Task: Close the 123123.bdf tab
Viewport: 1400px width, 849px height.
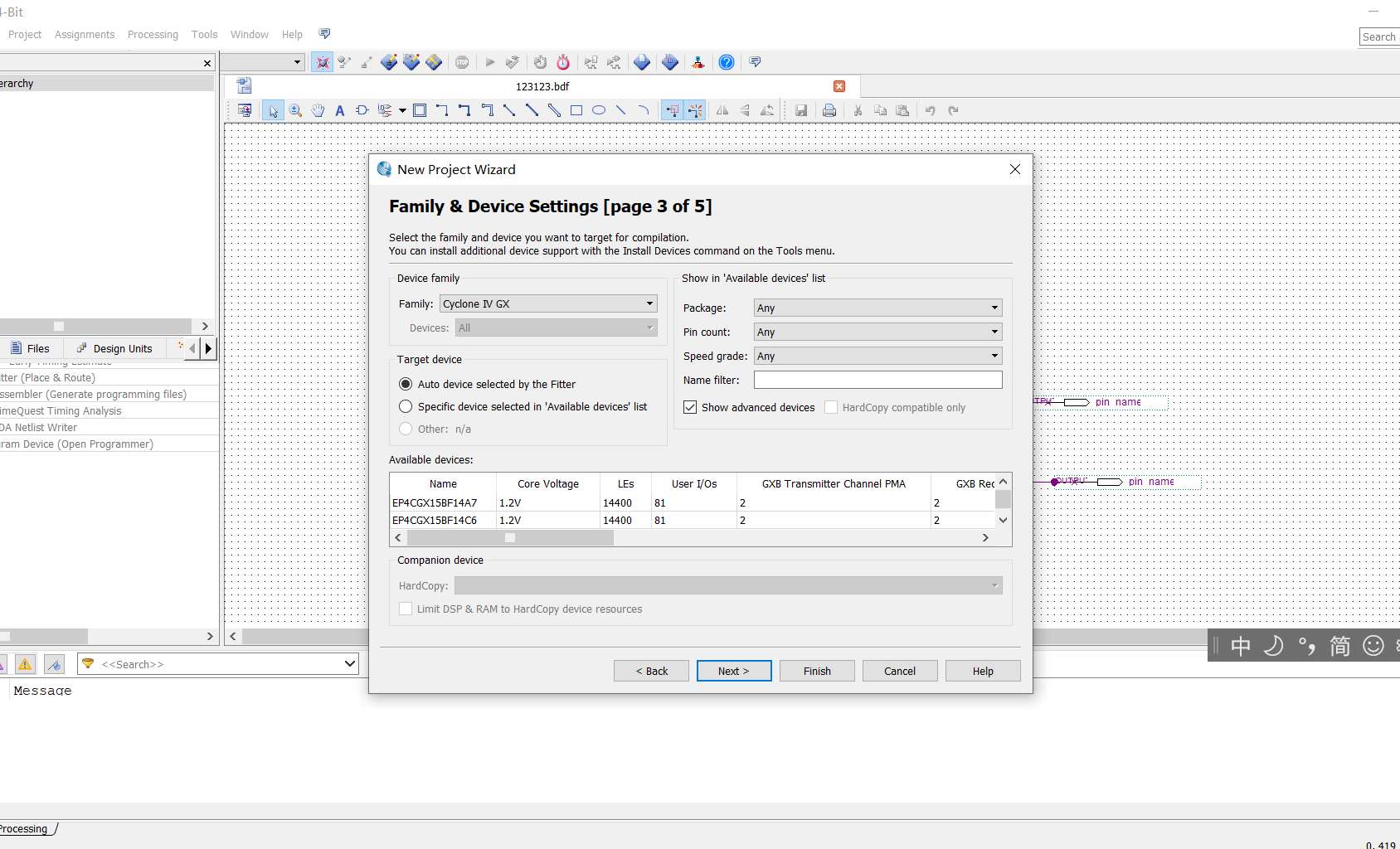Action: (x=839, y=86)
